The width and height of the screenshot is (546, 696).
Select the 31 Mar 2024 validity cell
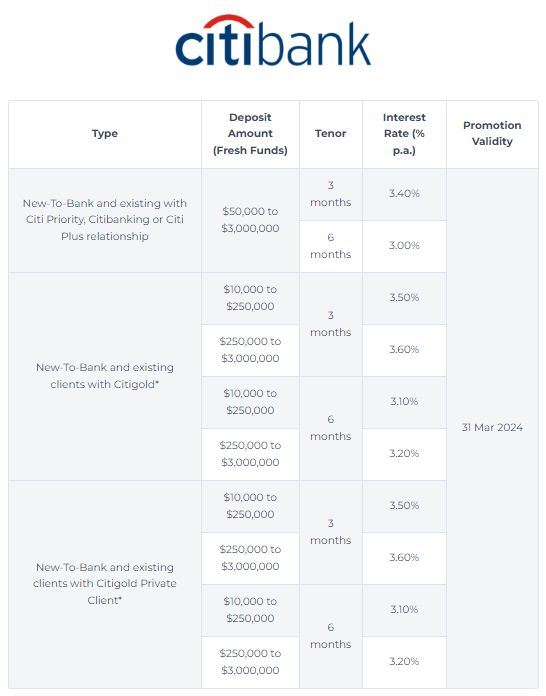click(492, 428)
